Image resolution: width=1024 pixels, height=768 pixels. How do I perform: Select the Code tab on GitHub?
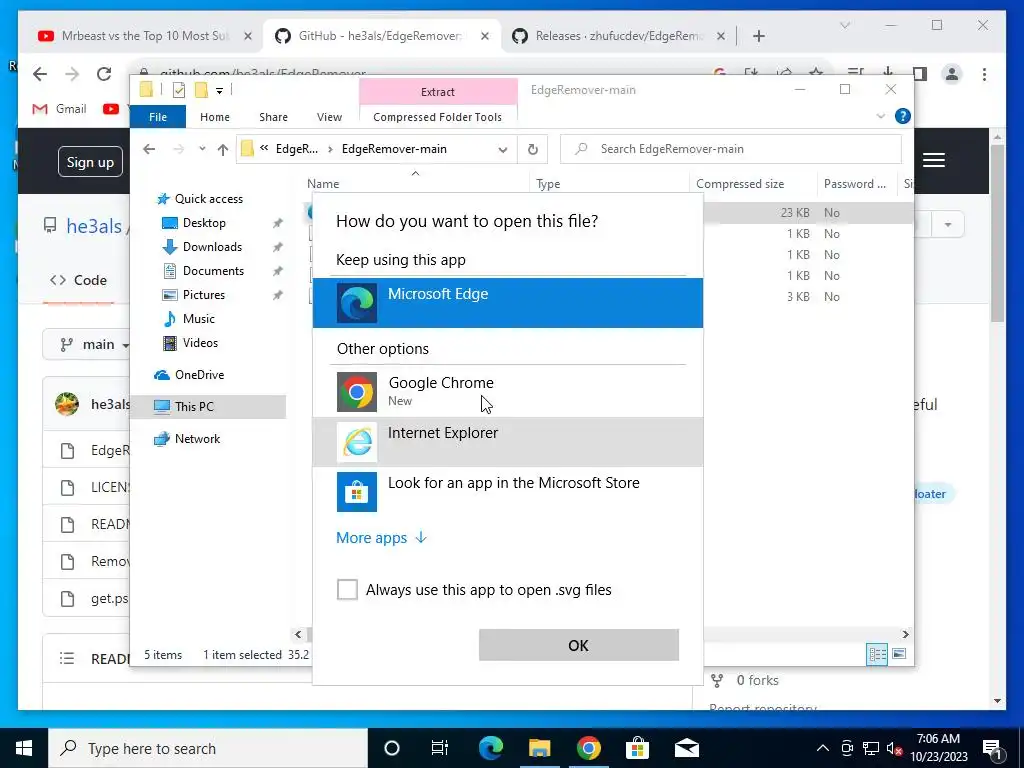tap(78, 280)
